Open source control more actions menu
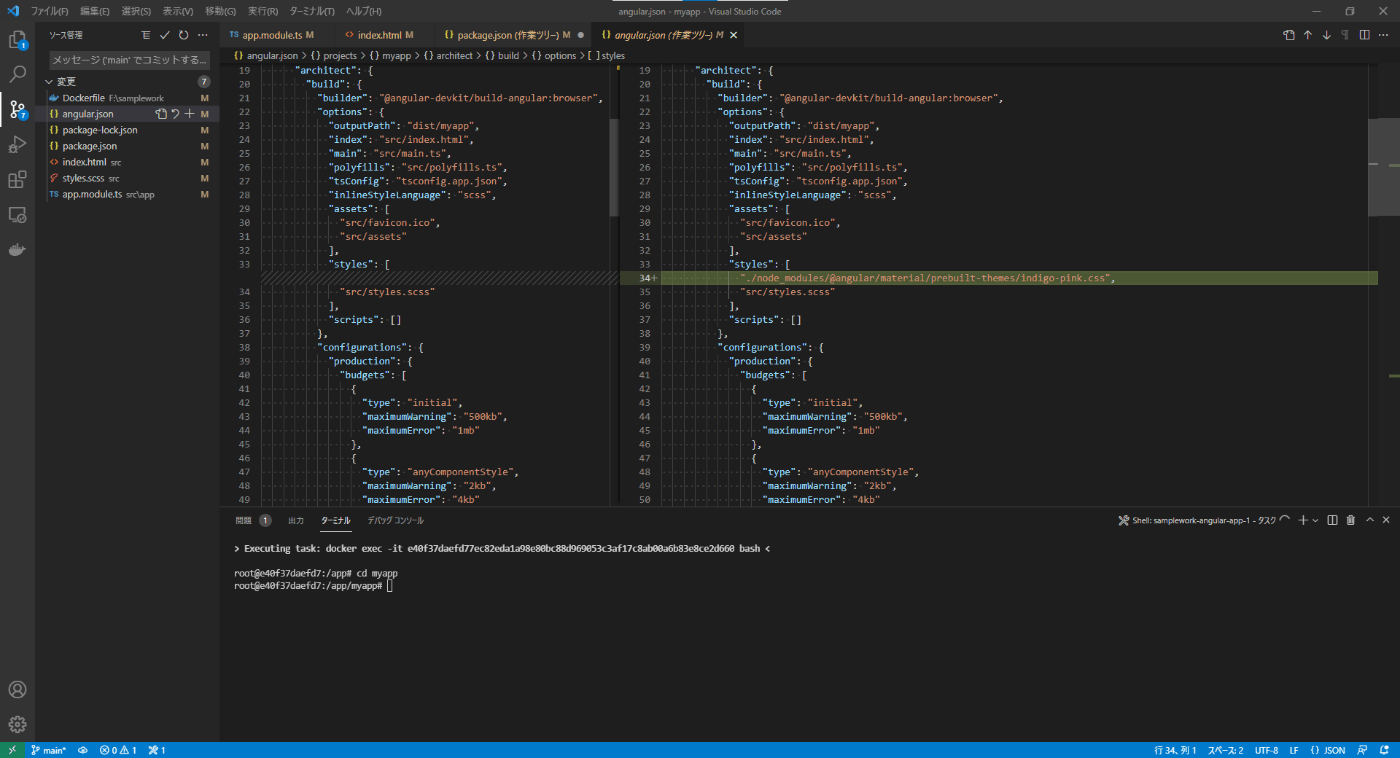This screenshot has width=1400, height=758. 203,35
